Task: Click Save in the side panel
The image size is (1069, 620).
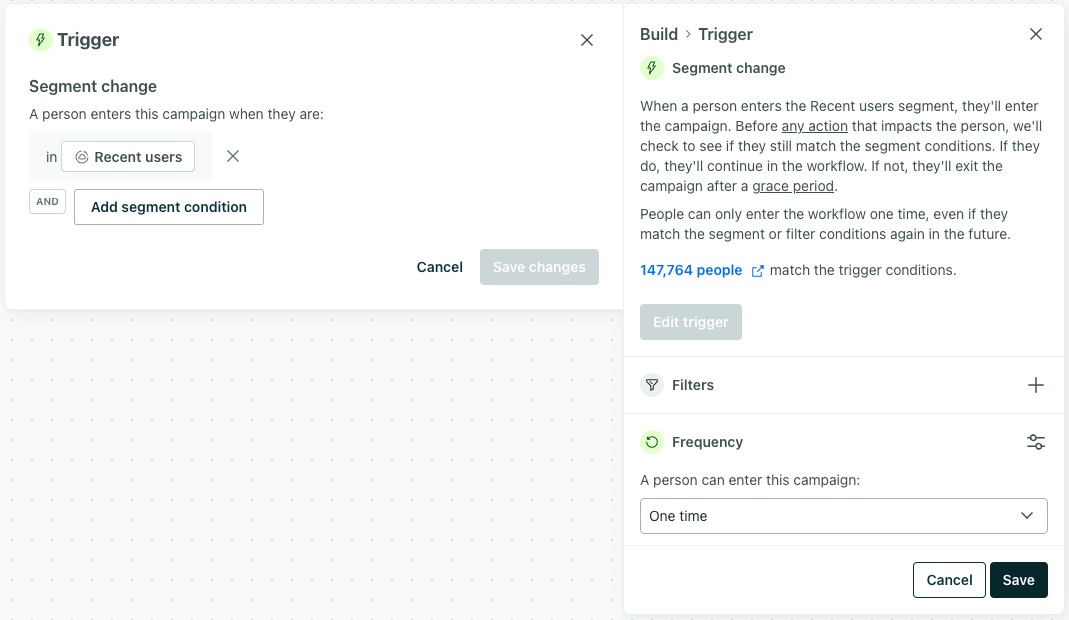Action: click(x=1018, y=580)
